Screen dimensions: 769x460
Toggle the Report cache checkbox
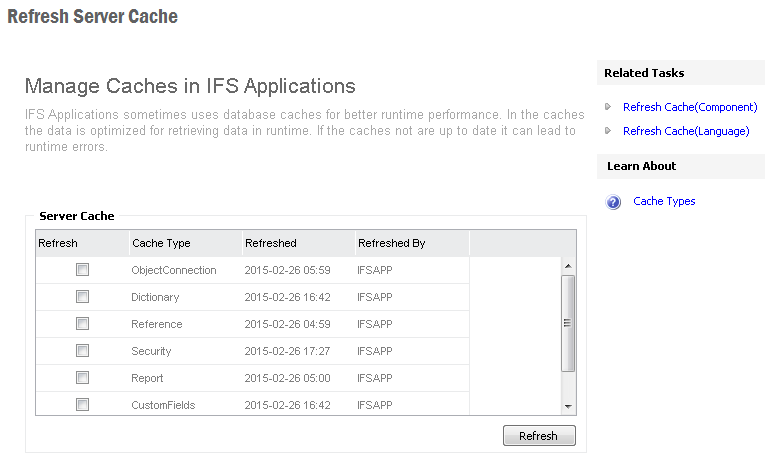(82, 378)
